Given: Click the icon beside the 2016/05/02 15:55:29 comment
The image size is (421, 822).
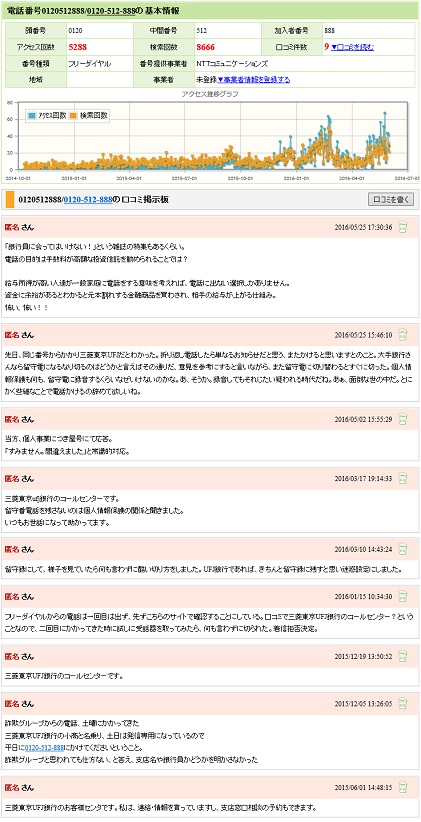Looking at the screenshot, I should tap(403, 419).
